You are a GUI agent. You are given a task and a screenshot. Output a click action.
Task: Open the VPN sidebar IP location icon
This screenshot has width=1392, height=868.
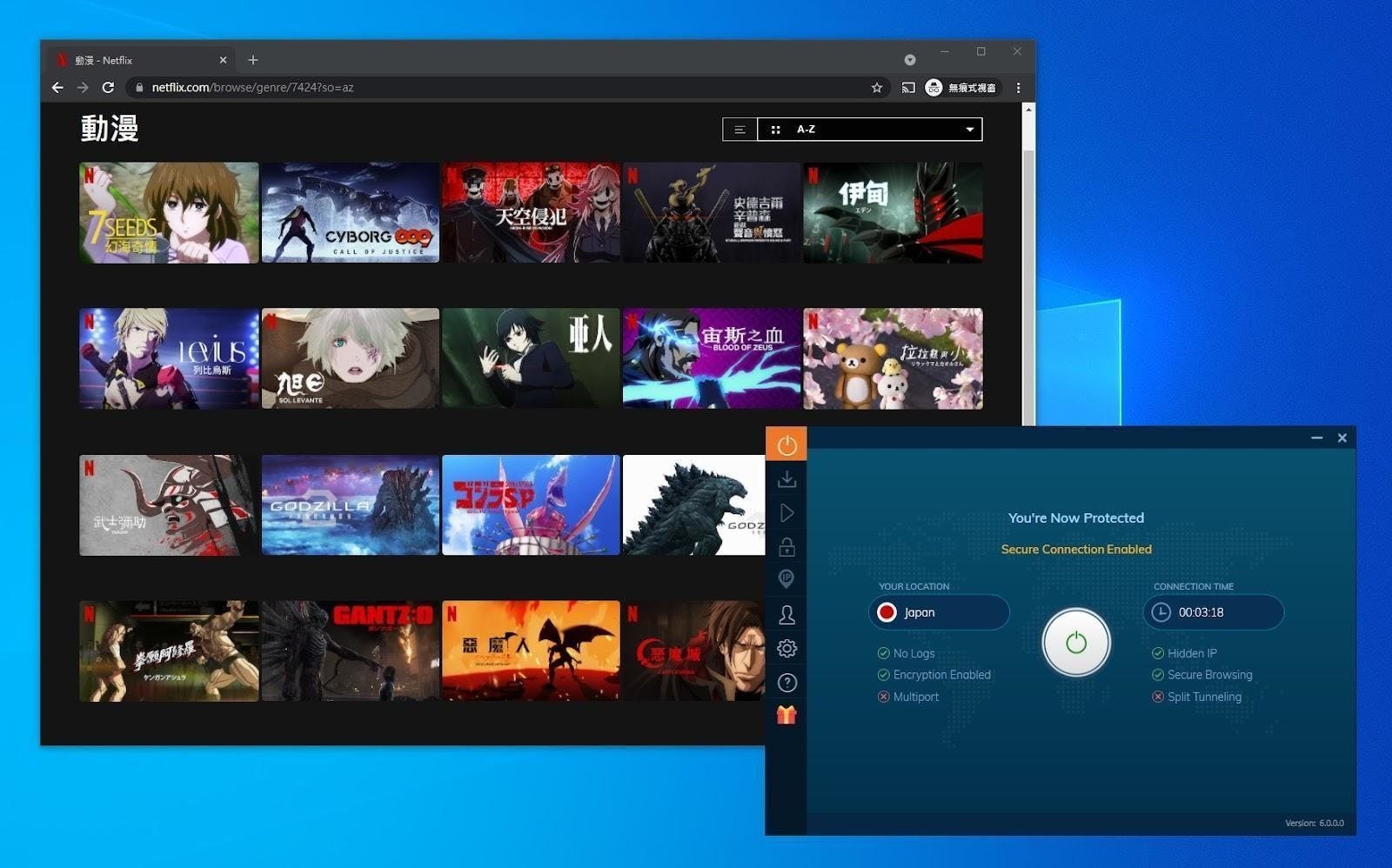[x=786, y=579]
